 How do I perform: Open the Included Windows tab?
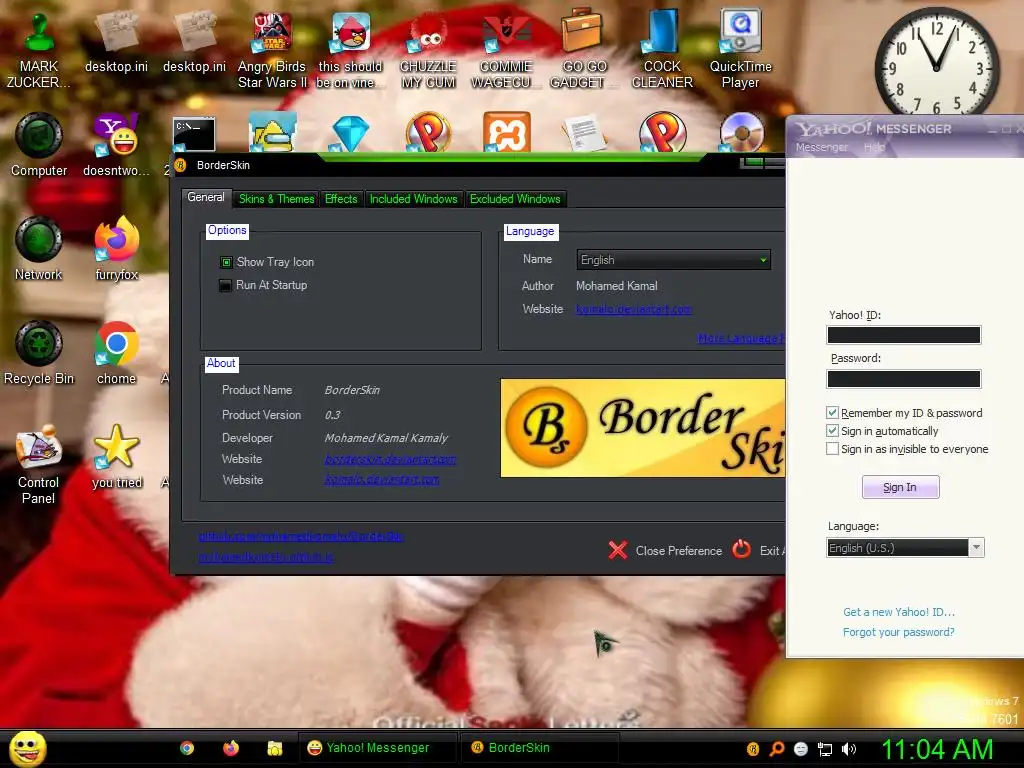[413, 199]
